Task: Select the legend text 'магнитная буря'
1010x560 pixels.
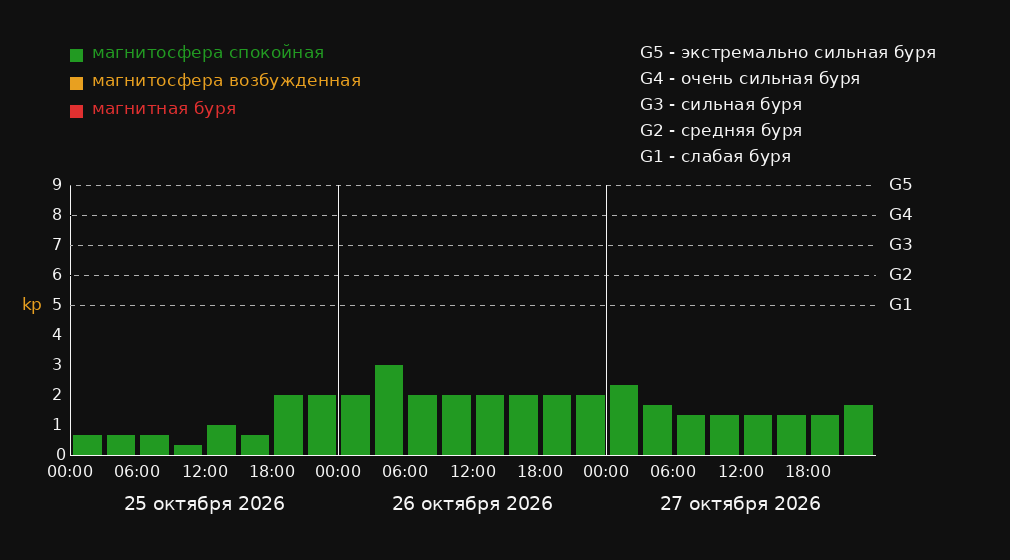Action: 164,109
